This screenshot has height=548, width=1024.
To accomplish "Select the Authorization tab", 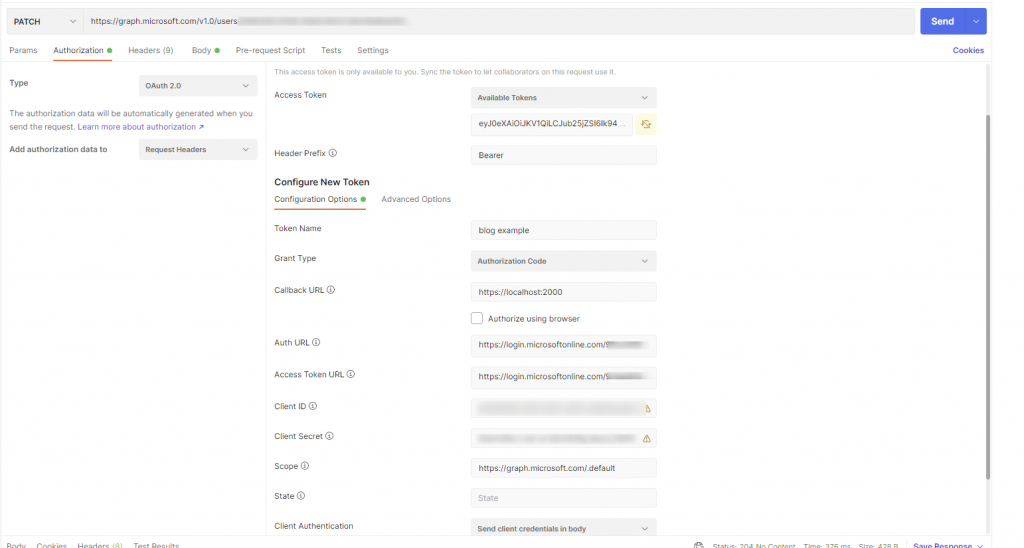I will [x=82, y=50].
